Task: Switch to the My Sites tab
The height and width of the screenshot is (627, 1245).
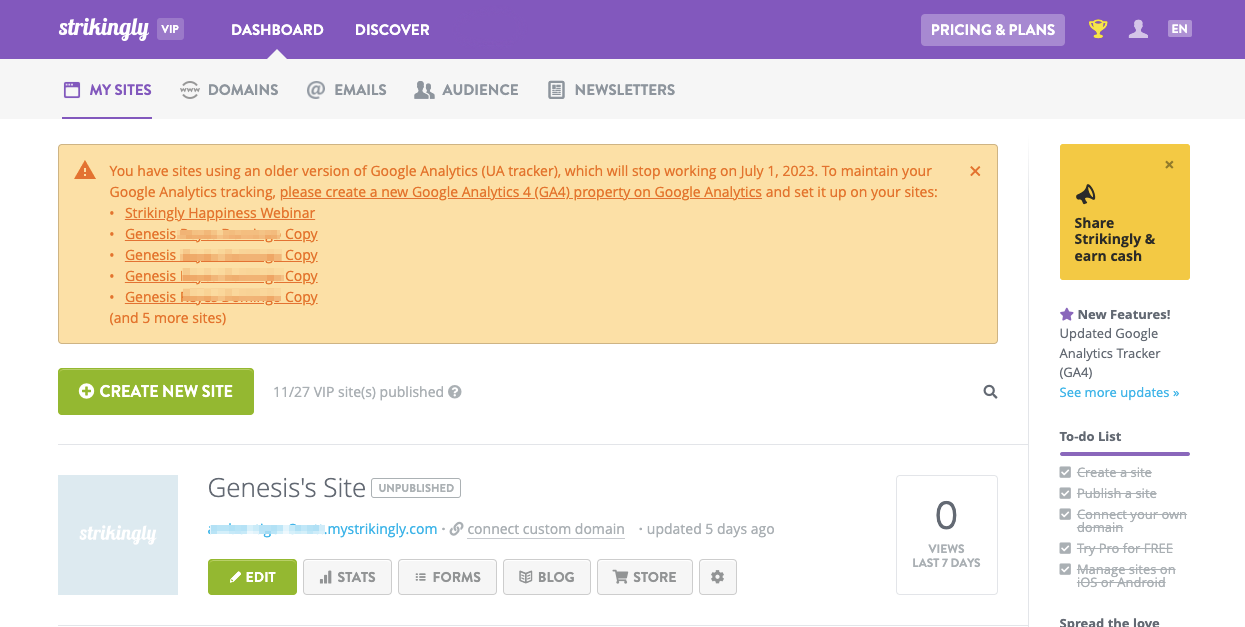Action: click(x=107, y=90)
